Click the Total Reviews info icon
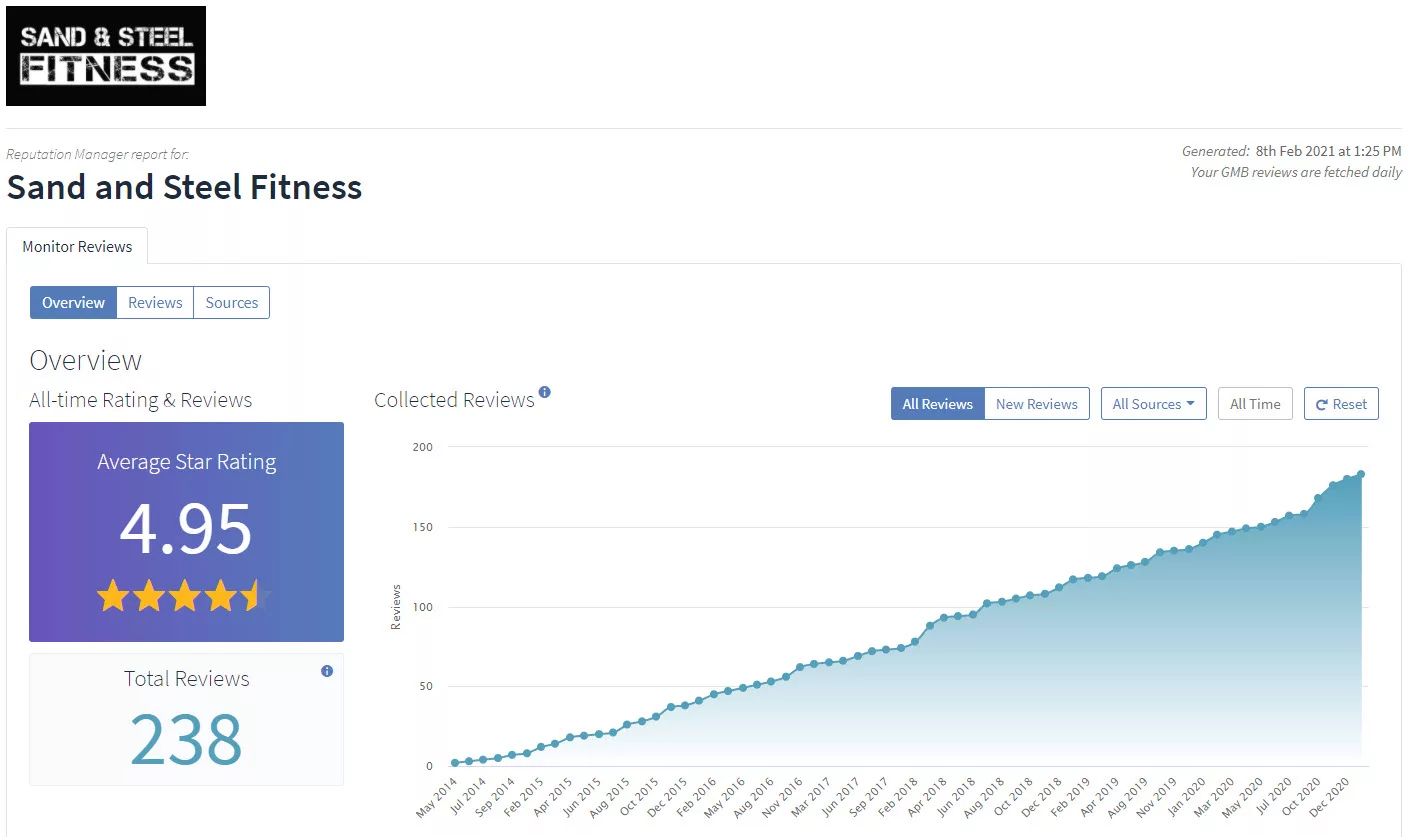 pyautogui.click(x=327, y=671)
